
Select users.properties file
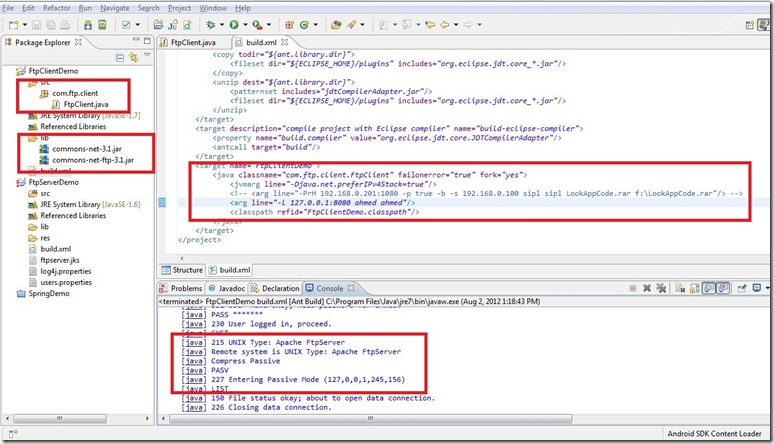(x=66, y=283)
